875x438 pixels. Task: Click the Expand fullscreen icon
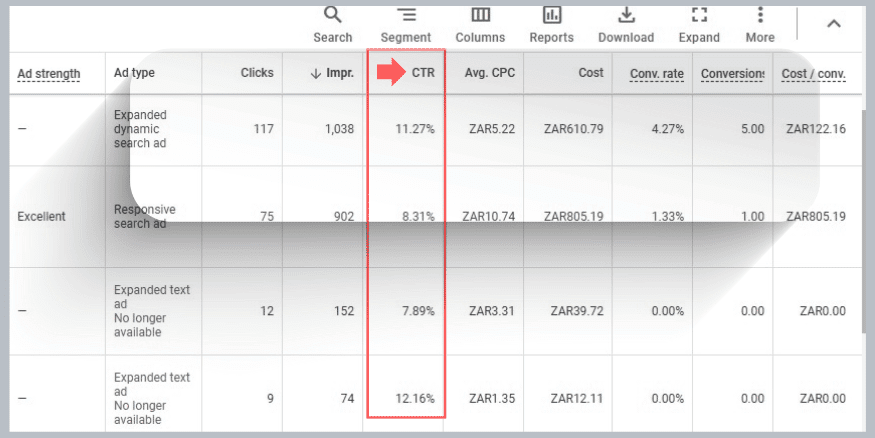point(699,15)
